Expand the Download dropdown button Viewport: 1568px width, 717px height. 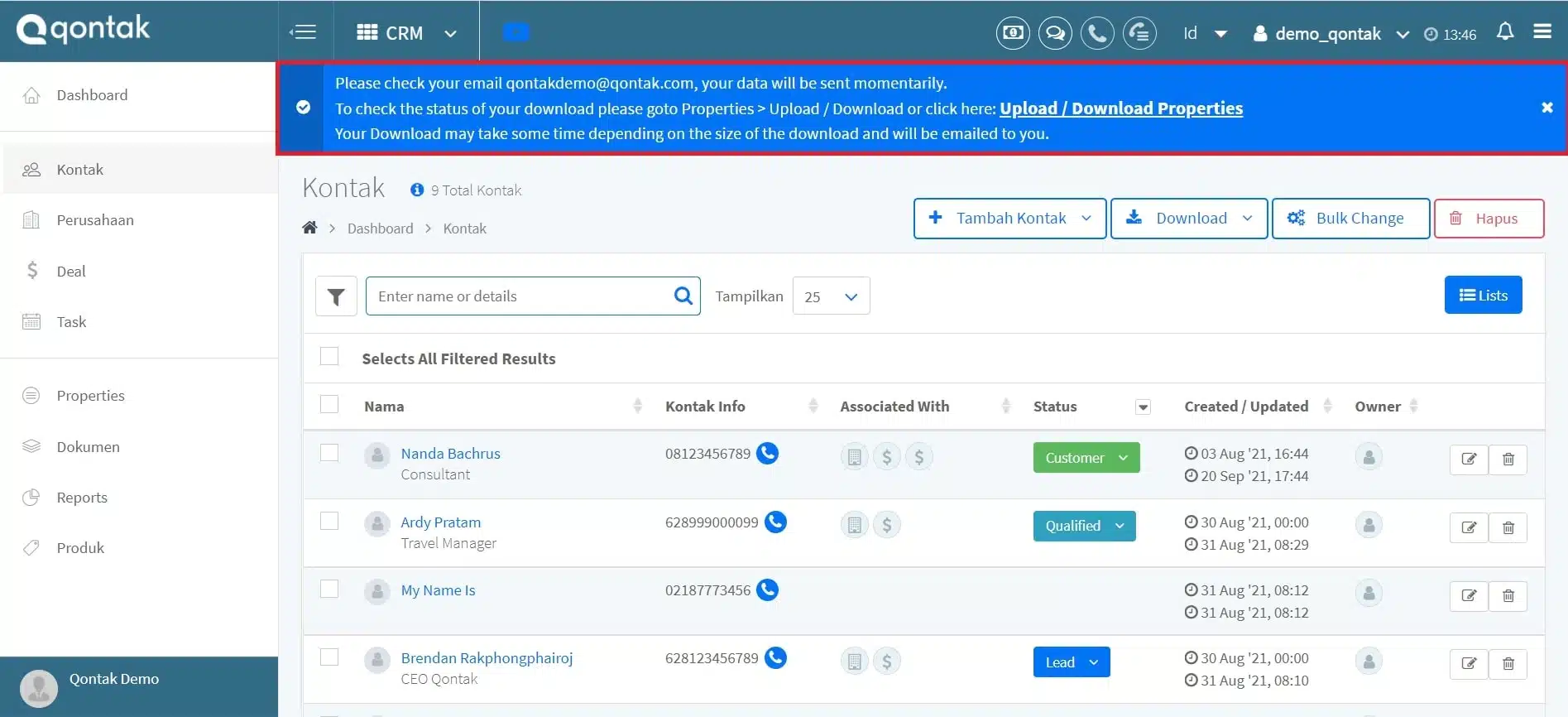coord(1189,219)
